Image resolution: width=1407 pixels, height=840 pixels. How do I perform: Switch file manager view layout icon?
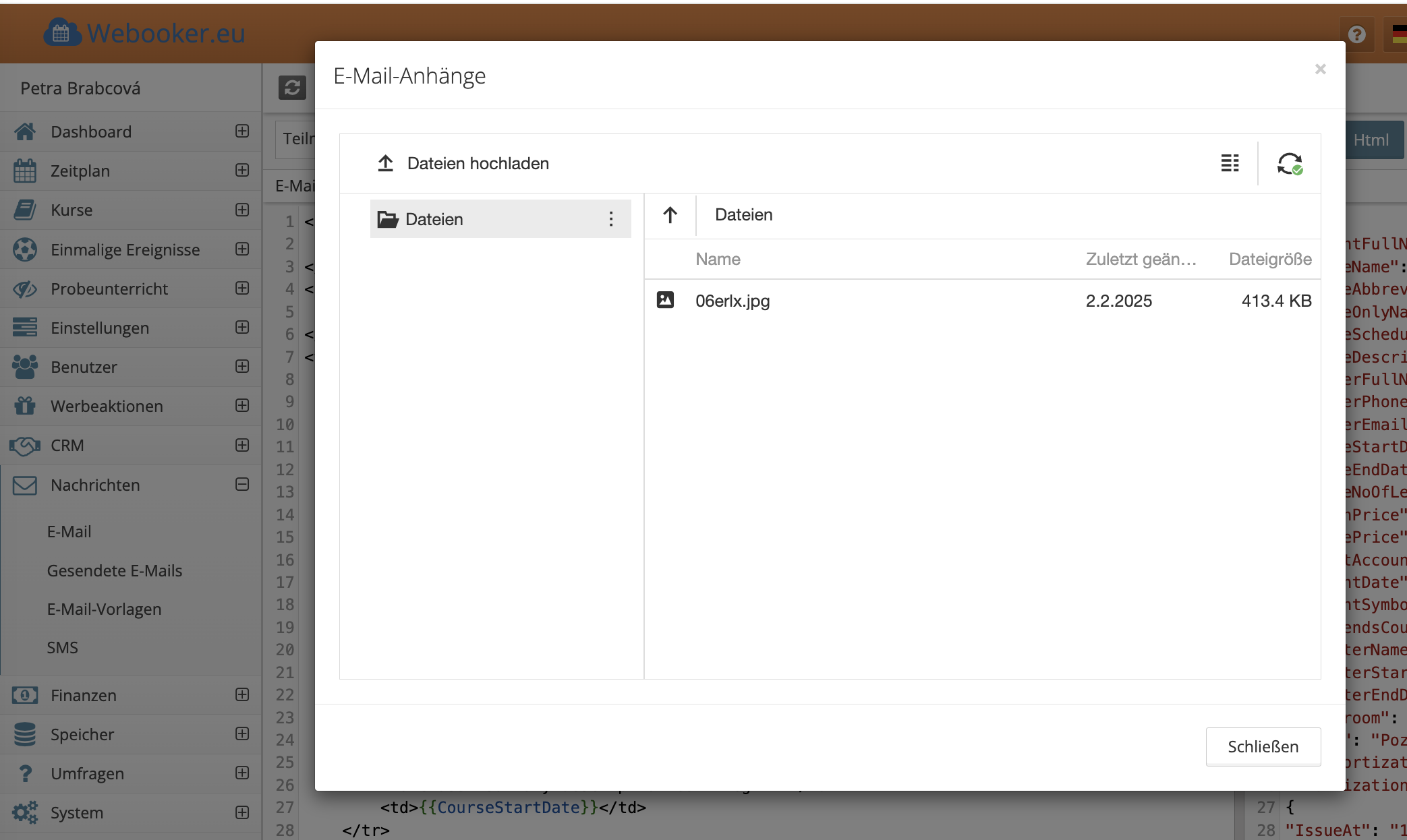click(1230, 163)
